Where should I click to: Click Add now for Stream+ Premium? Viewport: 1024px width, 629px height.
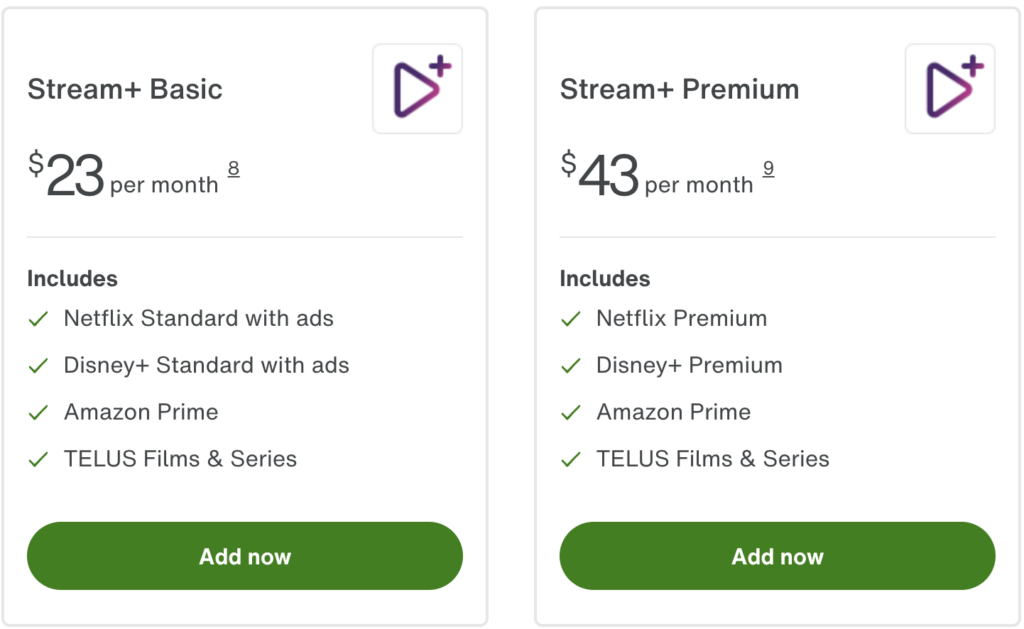tap(777, 556)
